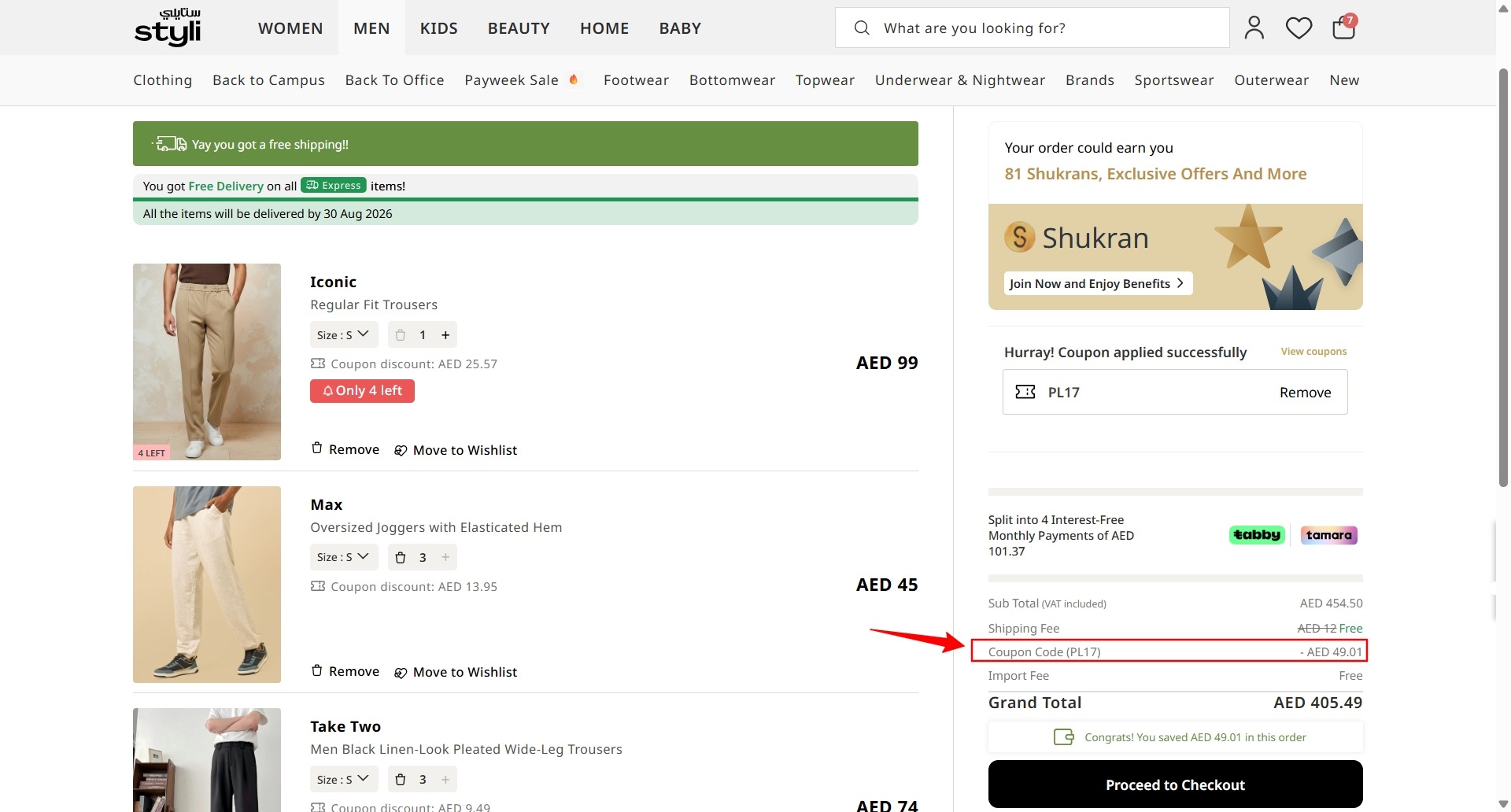1511x812 pixels.
Task: Open the Size S dropdown for Take Two trousers
Action: (x=343, y=780)
